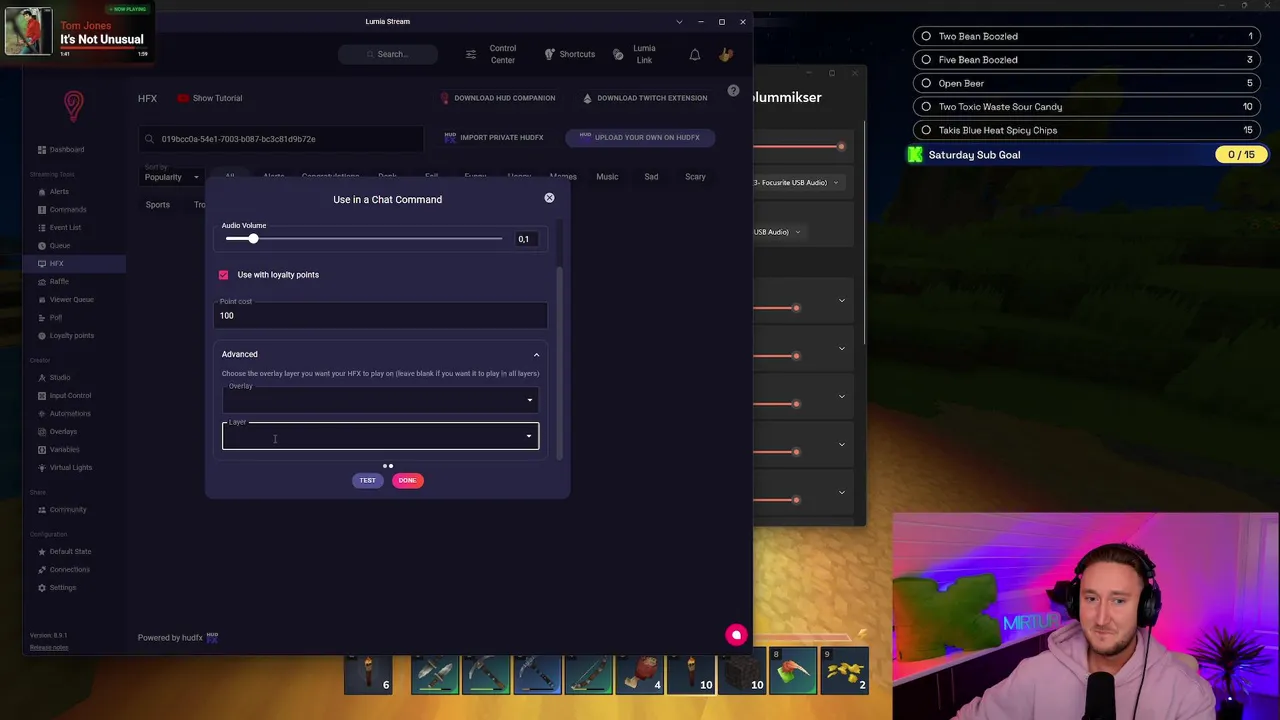Expand the first app row in volume mixer

pyautogui.click(x=841, y=300)
